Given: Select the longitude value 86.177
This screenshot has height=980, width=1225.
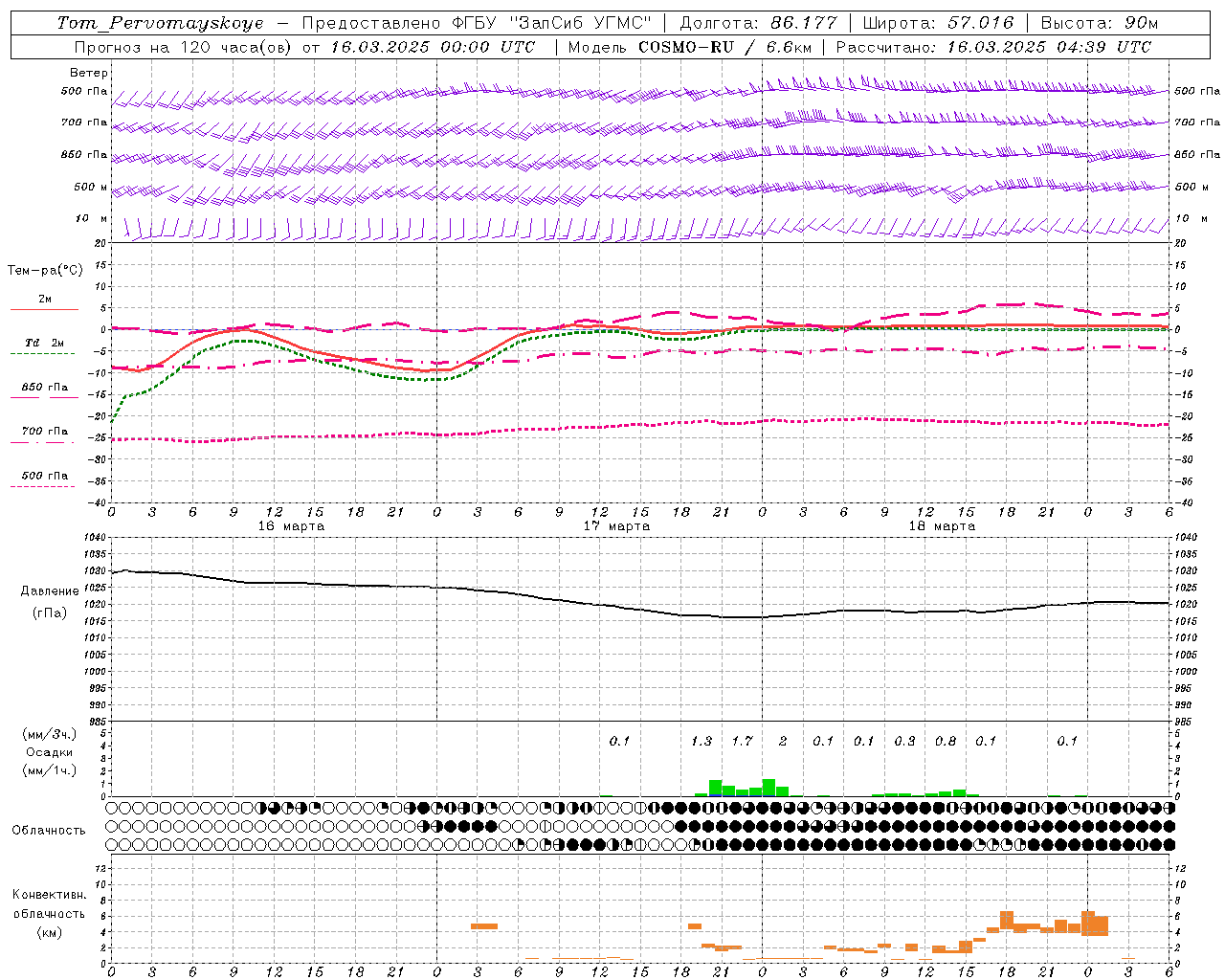Looking at the screenshot, I should pos(804,23).
